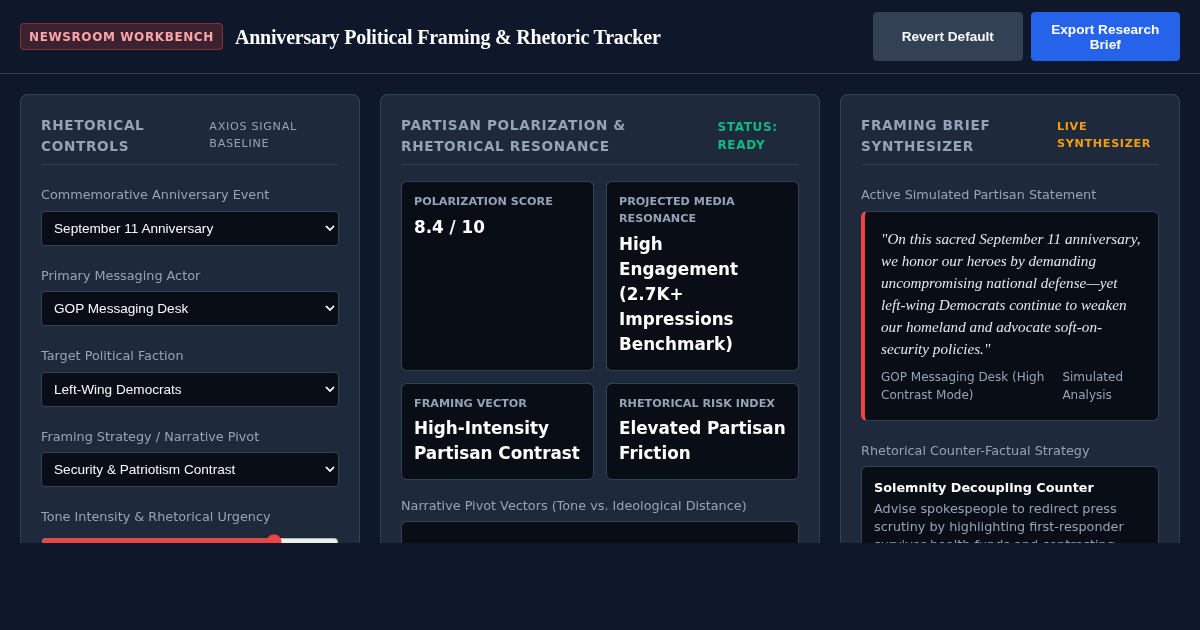Click the 'STATUS: READY' indicator
The image size is (1200, 630).
point(747,136)
